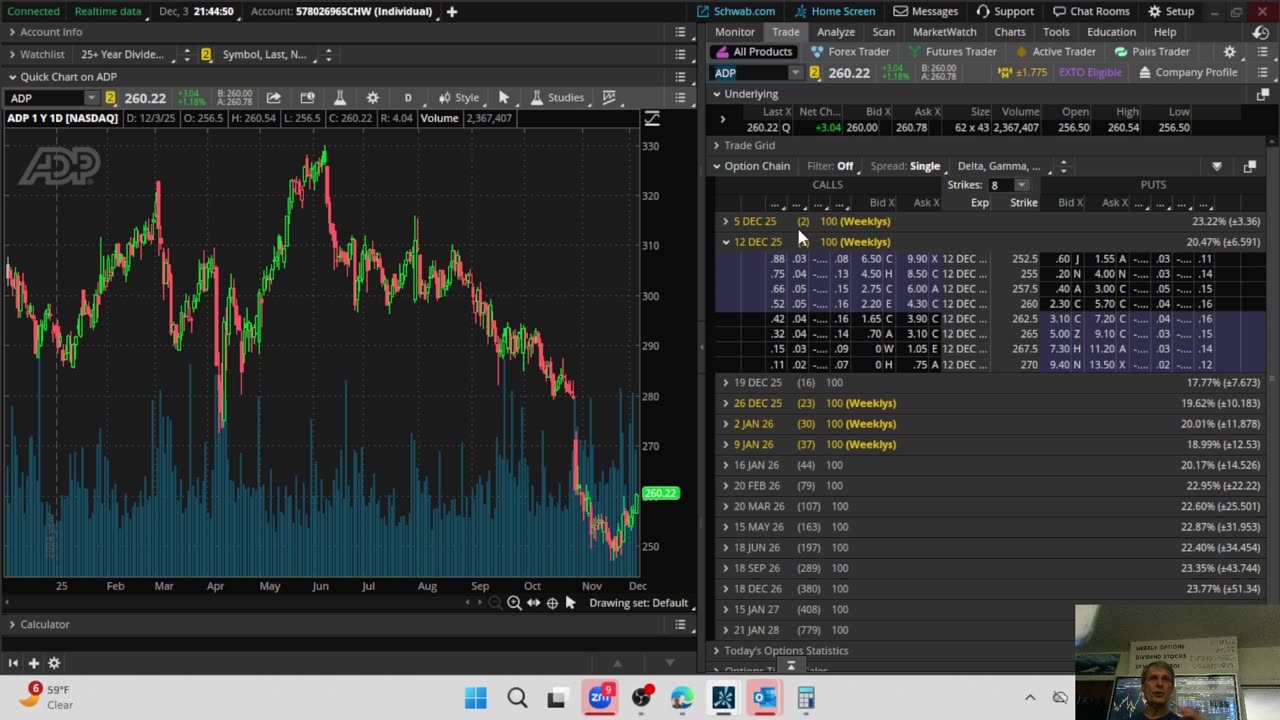
Task: Select the pointer drawing tool in toolbar
Action: (504, 98)
